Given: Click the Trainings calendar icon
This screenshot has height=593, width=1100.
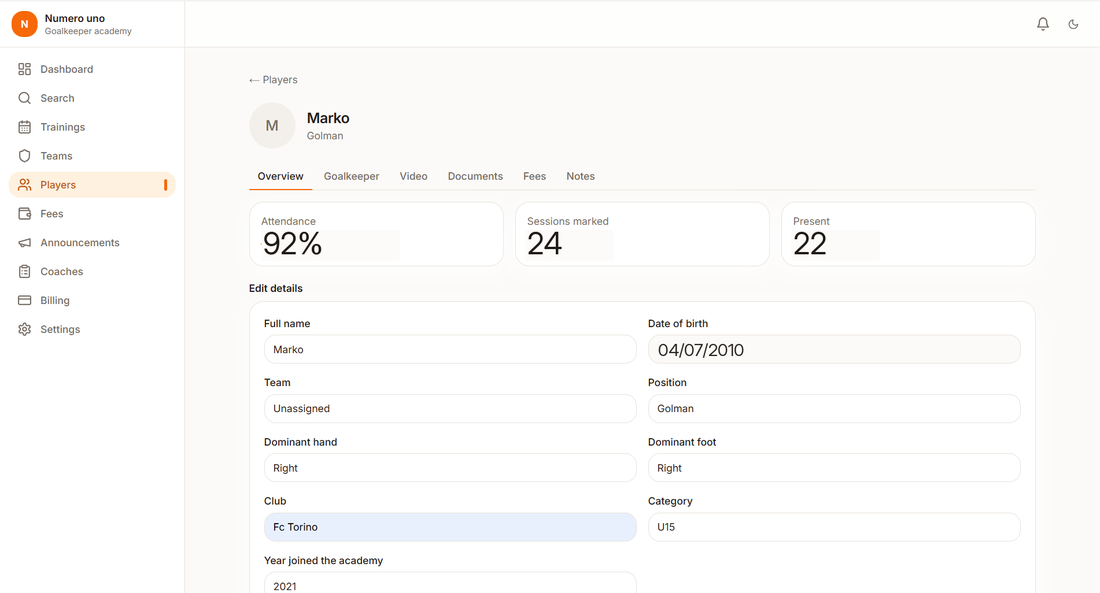Looking at the screenshot, I should 25,127.
